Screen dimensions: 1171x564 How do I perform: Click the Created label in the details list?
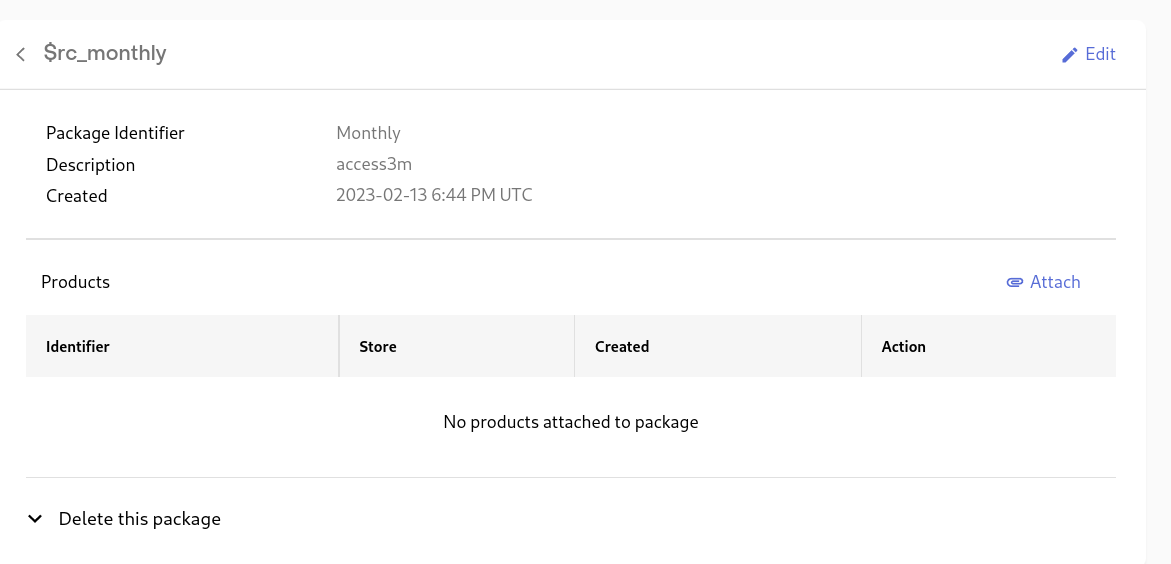[77, 196]
